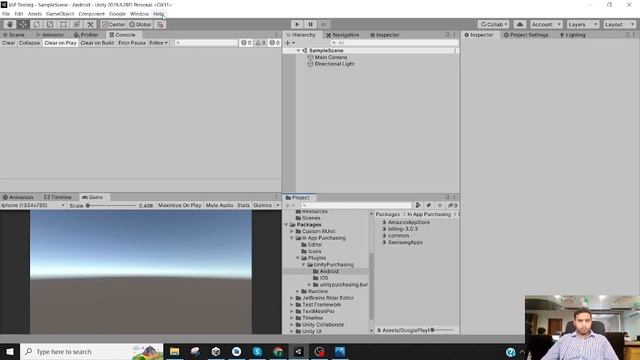Toggle info messages count in Console
Image resolution: width=640 pixels, height=360 pixels.
(246, 43)
